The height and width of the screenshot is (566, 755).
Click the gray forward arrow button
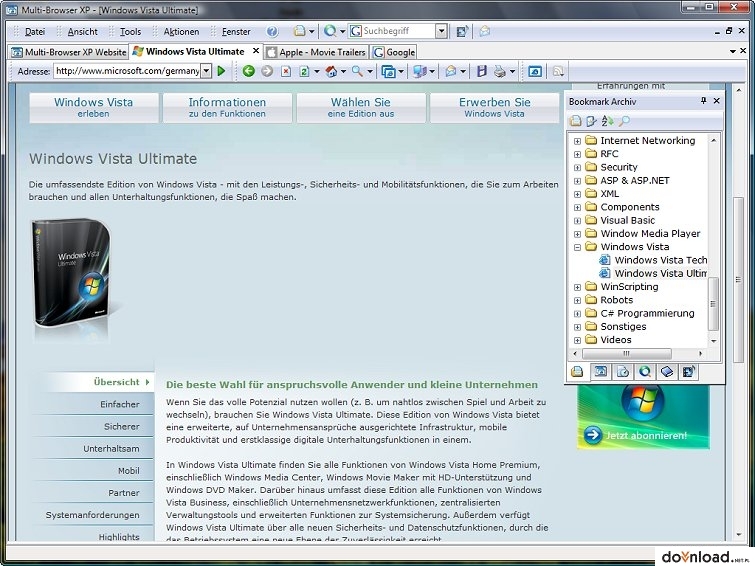(x=267, y=71)
